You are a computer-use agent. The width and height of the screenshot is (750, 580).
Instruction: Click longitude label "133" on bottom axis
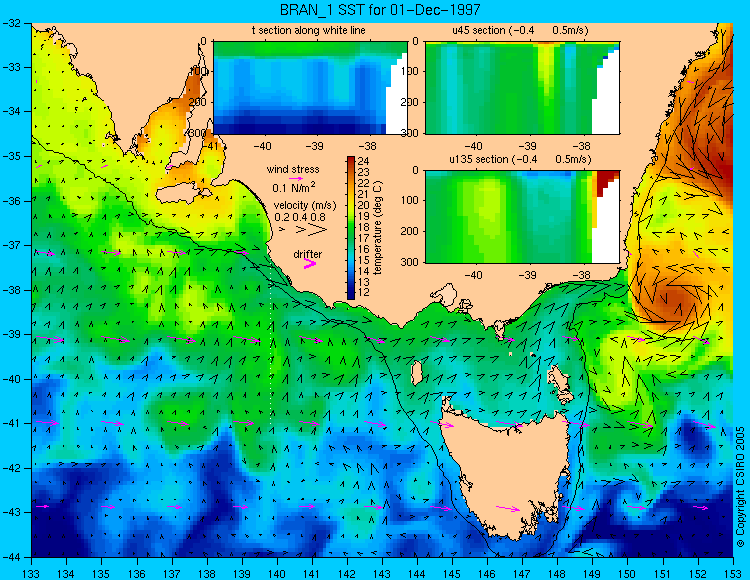31,573
